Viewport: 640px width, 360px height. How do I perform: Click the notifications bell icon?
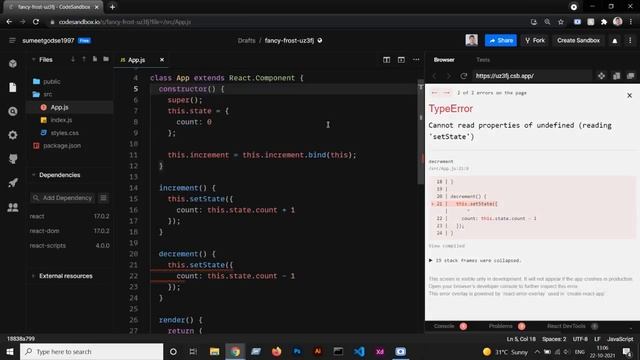pos(615,40)
